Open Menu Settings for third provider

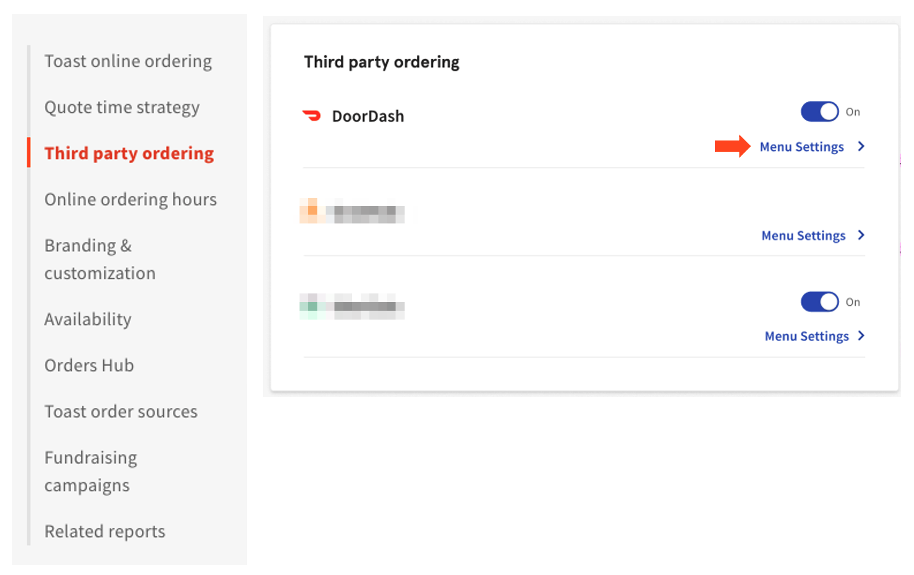(x=806, y=336)
